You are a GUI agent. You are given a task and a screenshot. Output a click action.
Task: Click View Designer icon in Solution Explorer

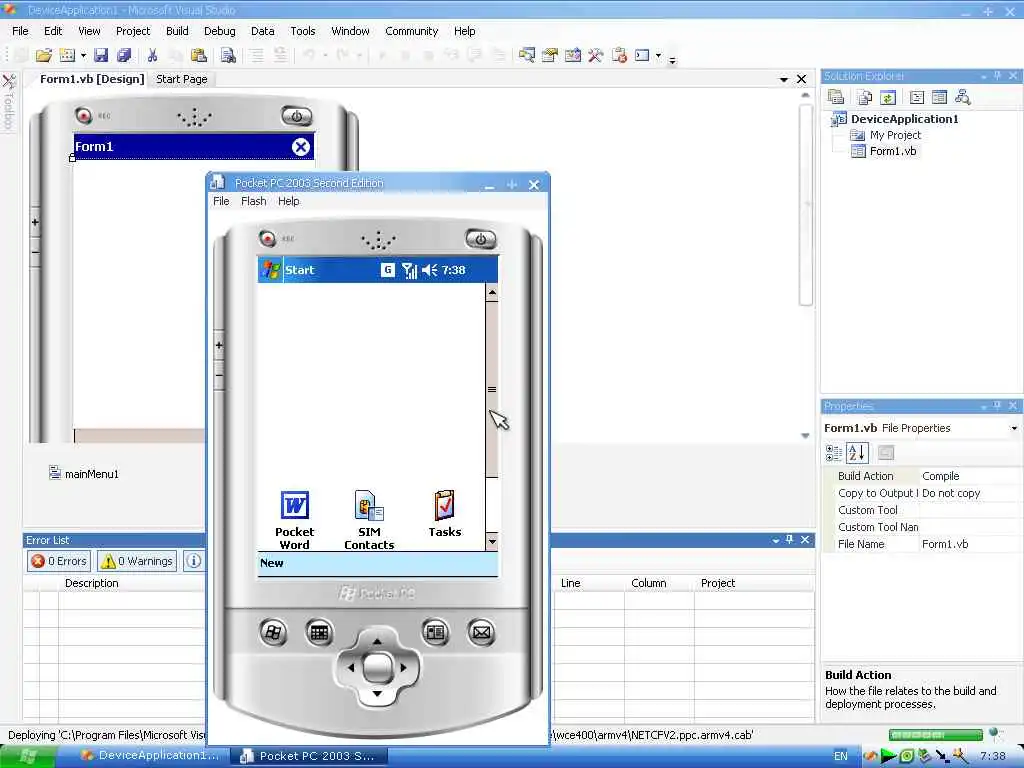pyautogui.click(x=939, y=97)
